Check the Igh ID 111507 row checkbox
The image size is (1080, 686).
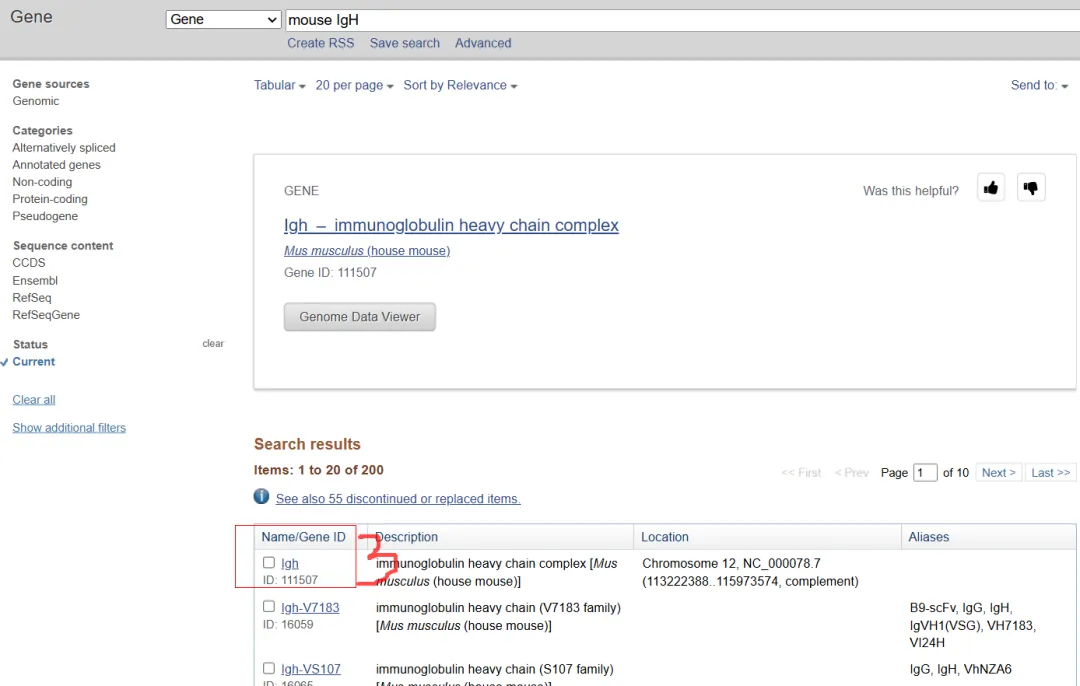(269, 563)
